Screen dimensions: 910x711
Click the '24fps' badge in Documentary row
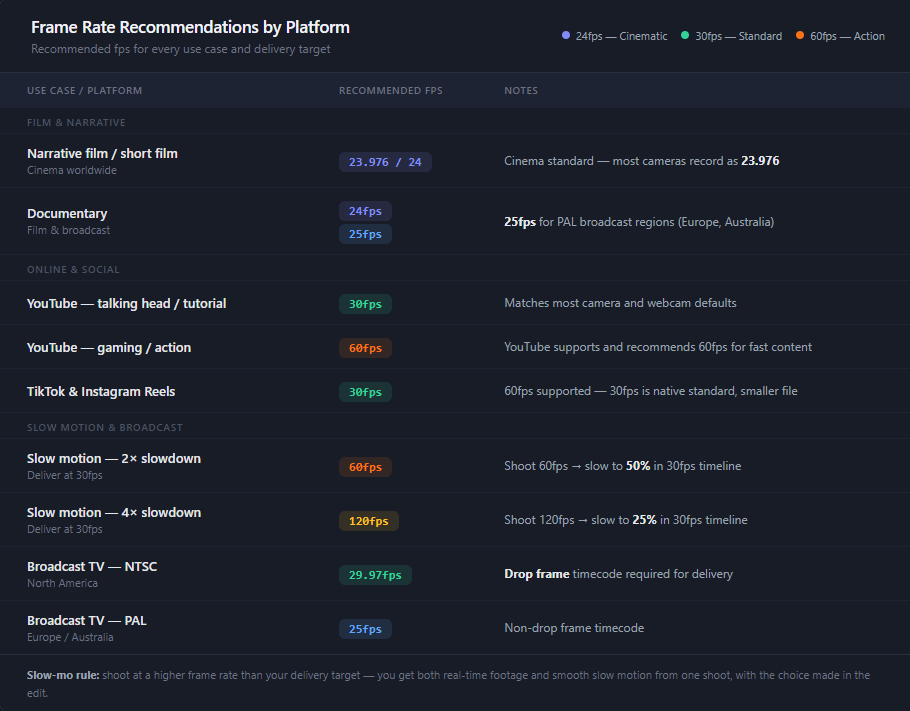pos(365,211)
